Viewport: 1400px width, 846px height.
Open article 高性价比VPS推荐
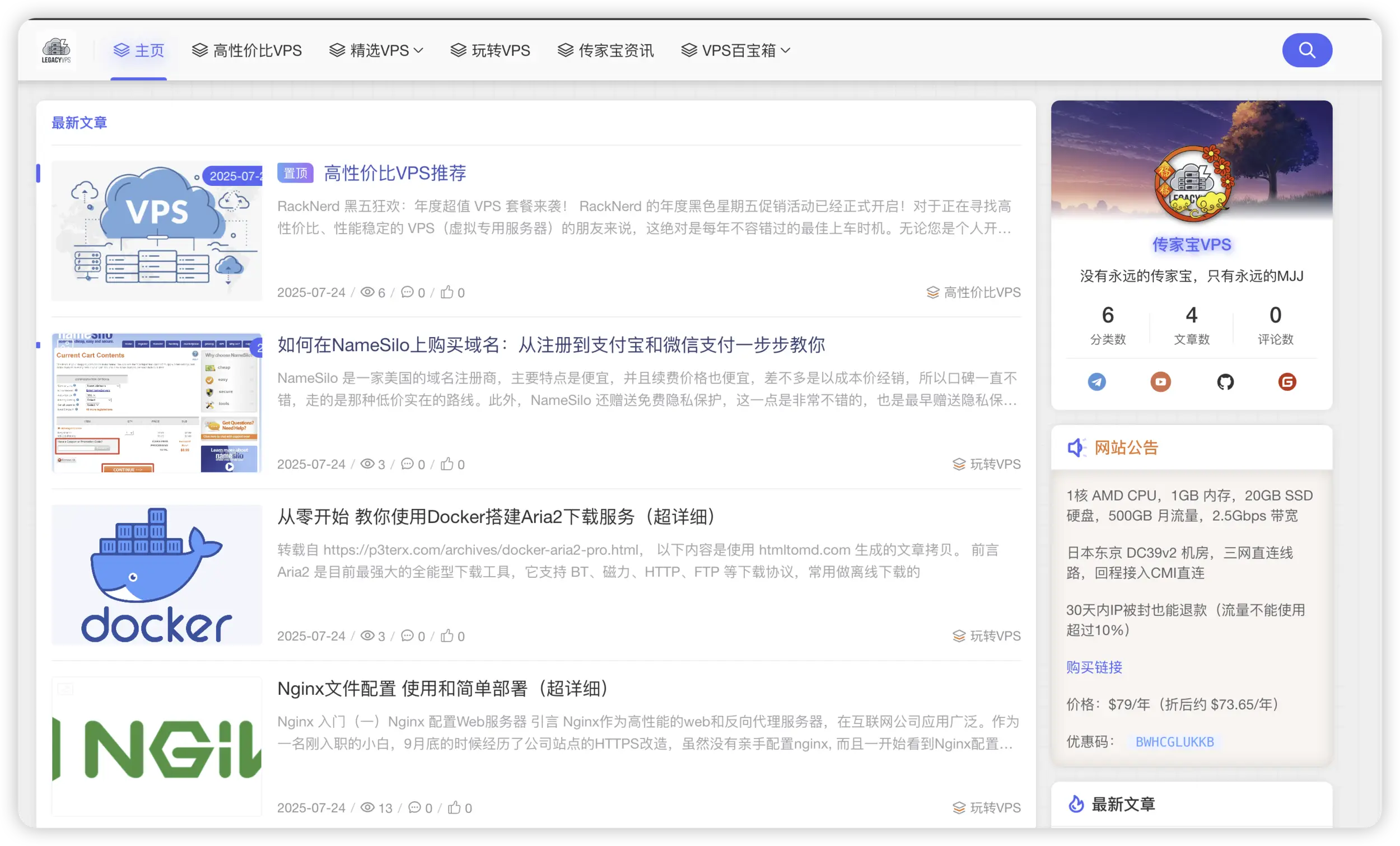point(395,172)
